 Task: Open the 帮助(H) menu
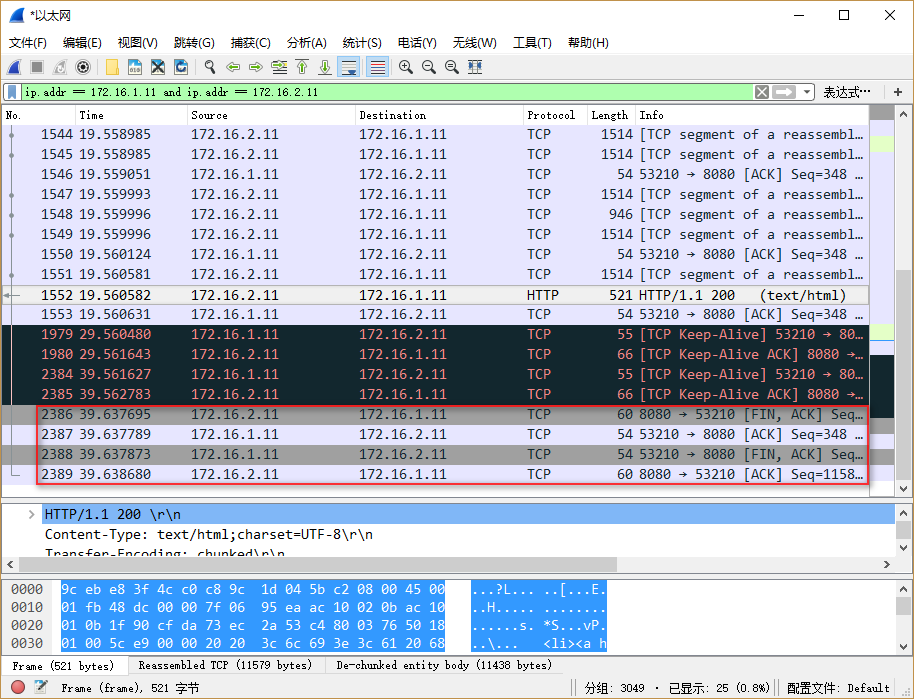pyautogui.click(x=588, y=43)
